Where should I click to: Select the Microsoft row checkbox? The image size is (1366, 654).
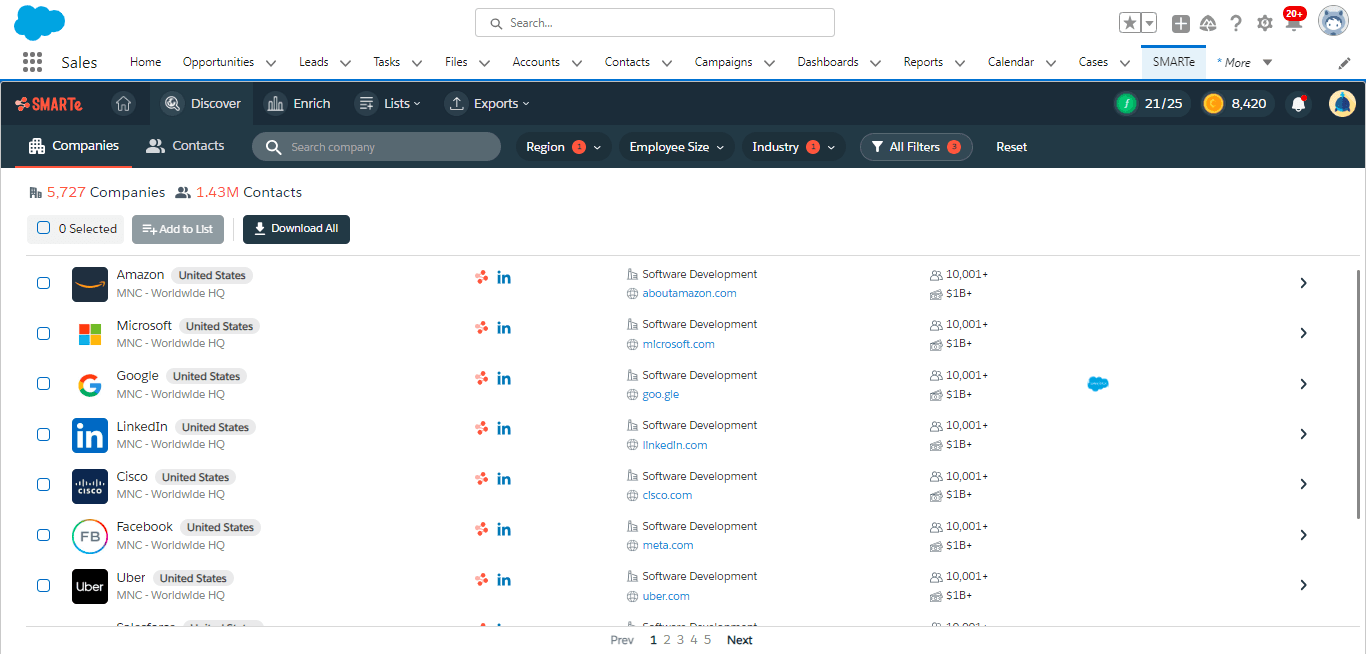click(x=44, y=333)
